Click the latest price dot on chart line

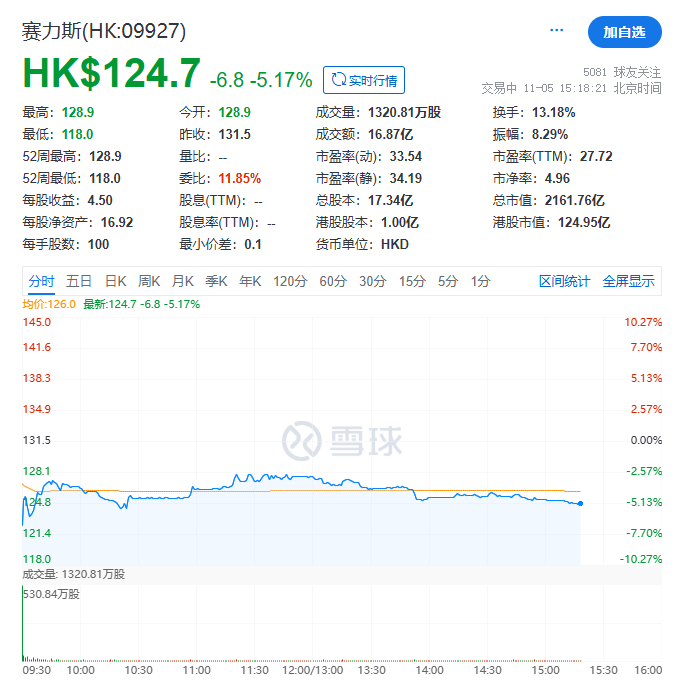pyautogui.click(x=580, y=503)
